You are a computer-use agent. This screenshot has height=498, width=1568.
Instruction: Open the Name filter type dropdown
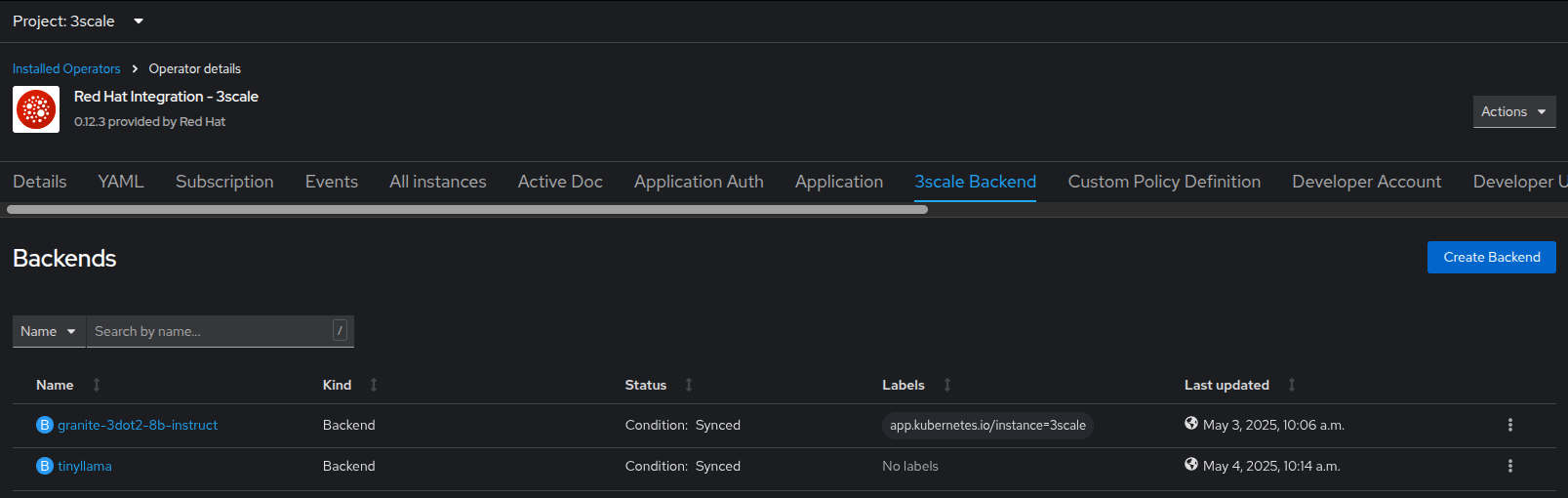click(49, 331)
